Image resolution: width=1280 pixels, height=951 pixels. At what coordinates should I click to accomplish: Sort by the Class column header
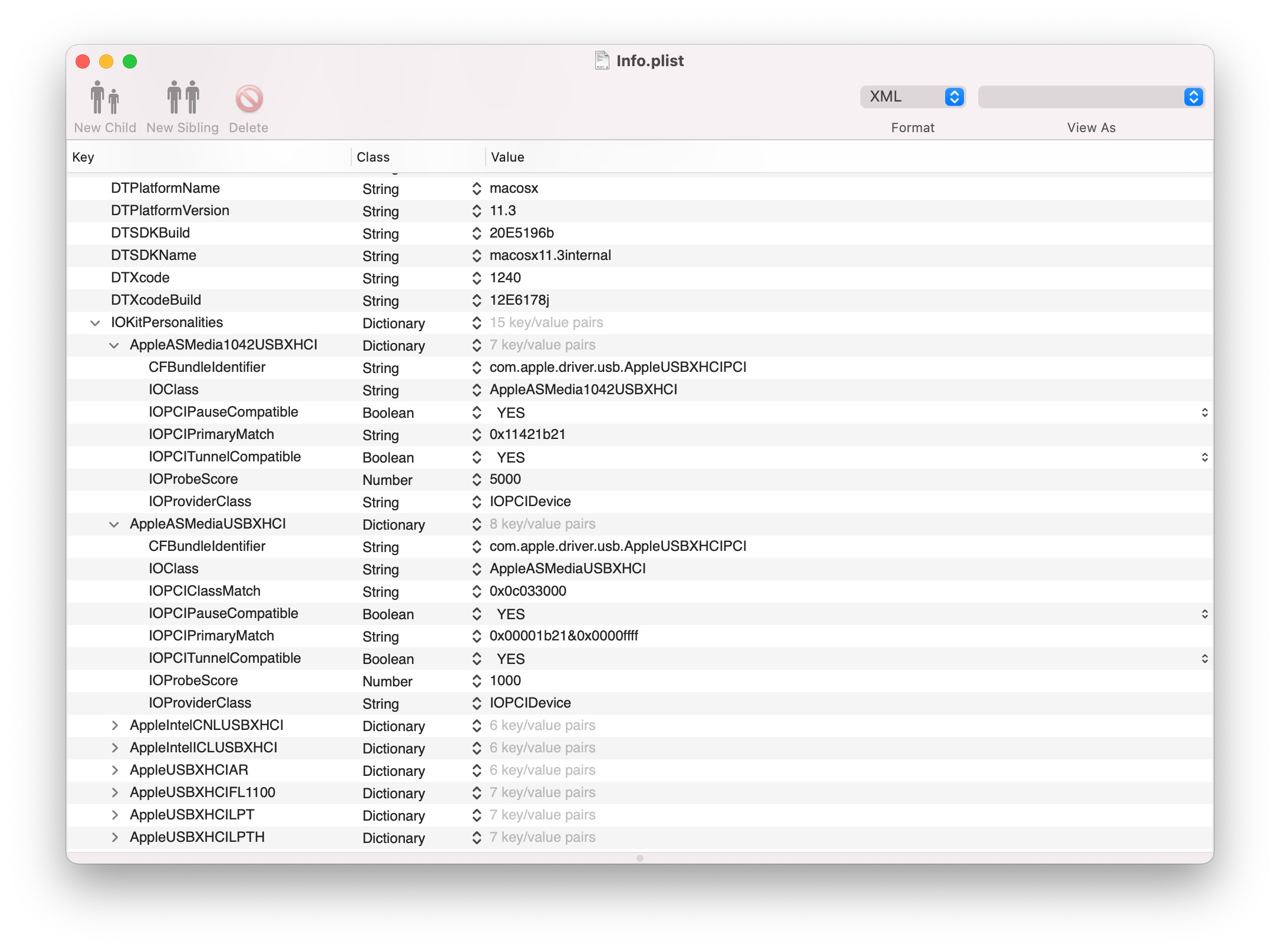point(418,157)
